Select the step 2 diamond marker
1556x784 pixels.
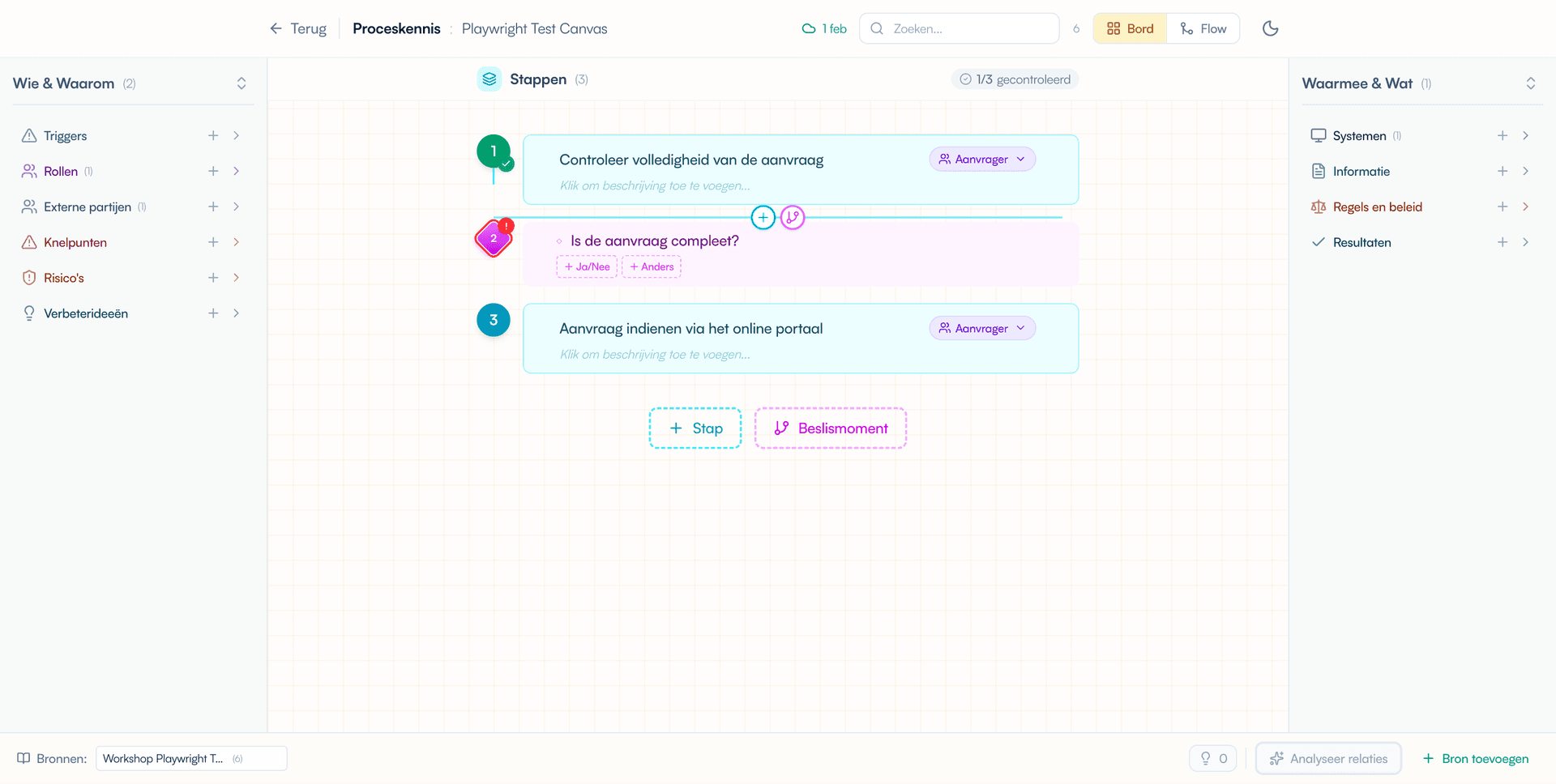(x=493, y=239)
